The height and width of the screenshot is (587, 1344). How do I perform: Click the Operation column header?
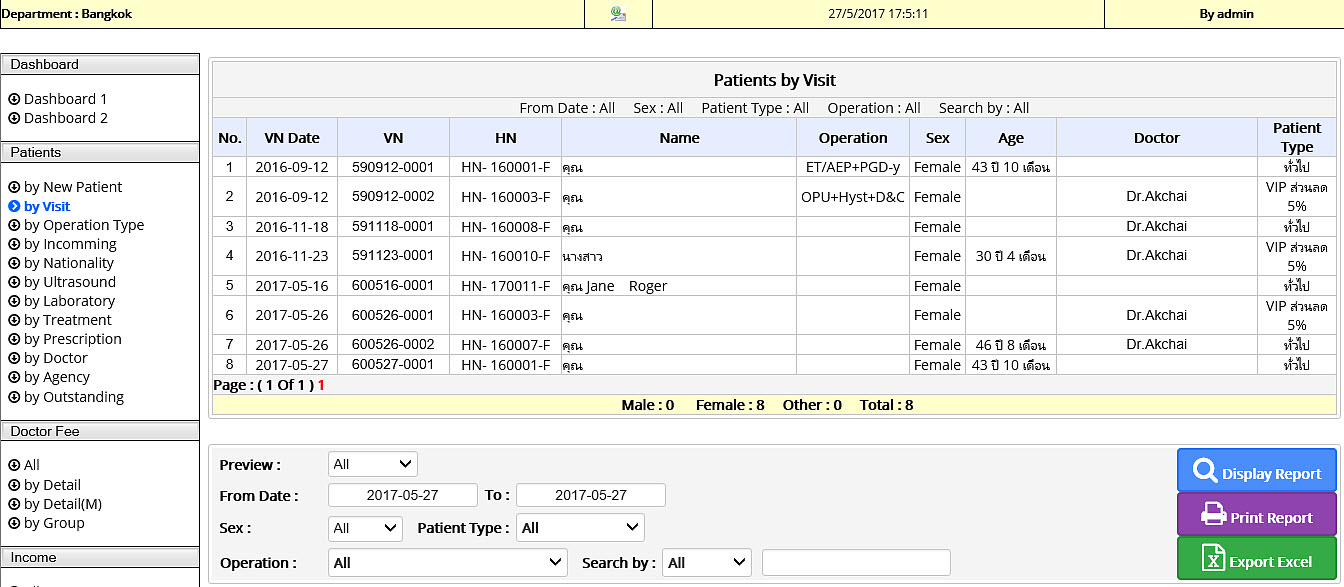853,138
